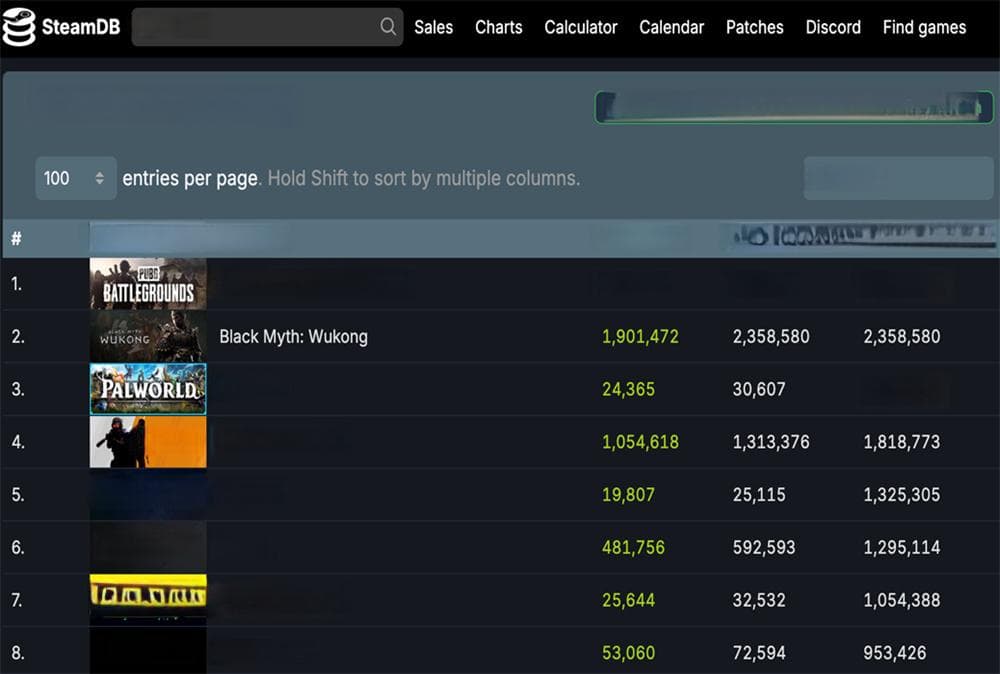Go to the Calculator page
1000x674 pixels.
point(581,27)
